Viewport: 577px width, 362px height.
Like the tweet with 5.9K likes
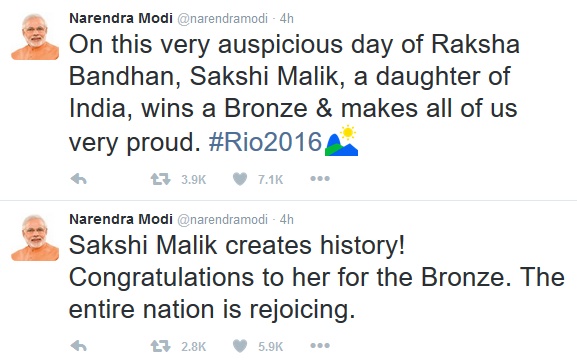240,346
